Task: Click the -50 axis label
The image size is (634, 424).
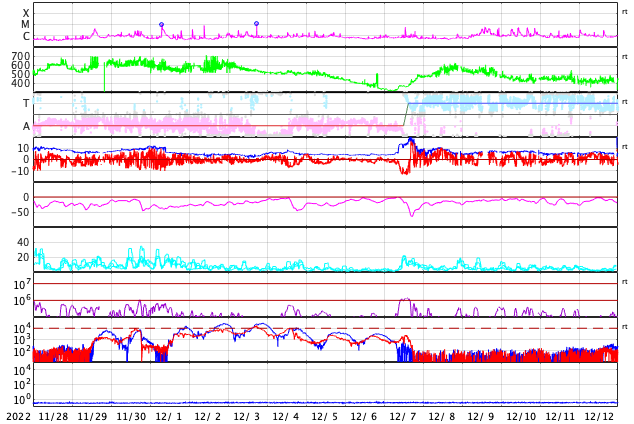Action: (20, 212)
